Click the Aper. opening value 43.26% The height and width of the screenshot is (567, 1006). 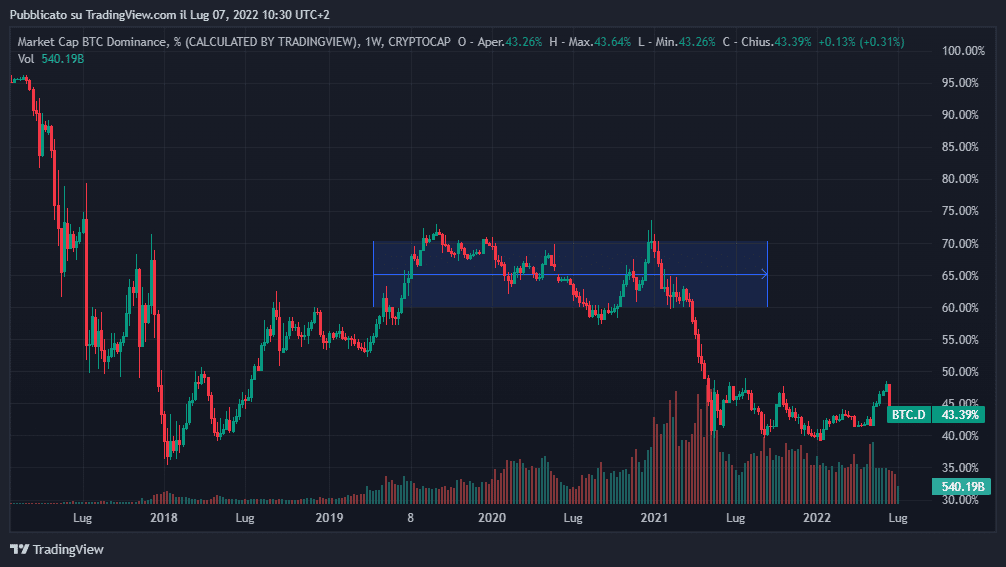click(523, 42)
